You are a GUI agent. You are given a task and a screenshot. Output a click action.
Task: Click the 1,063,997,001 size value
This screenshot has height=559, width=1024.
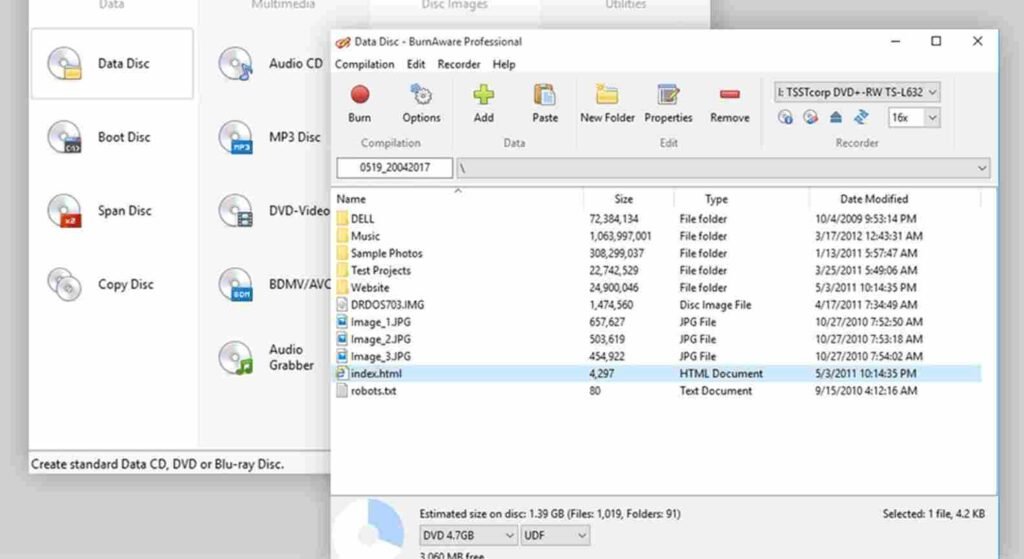[620, 236]
